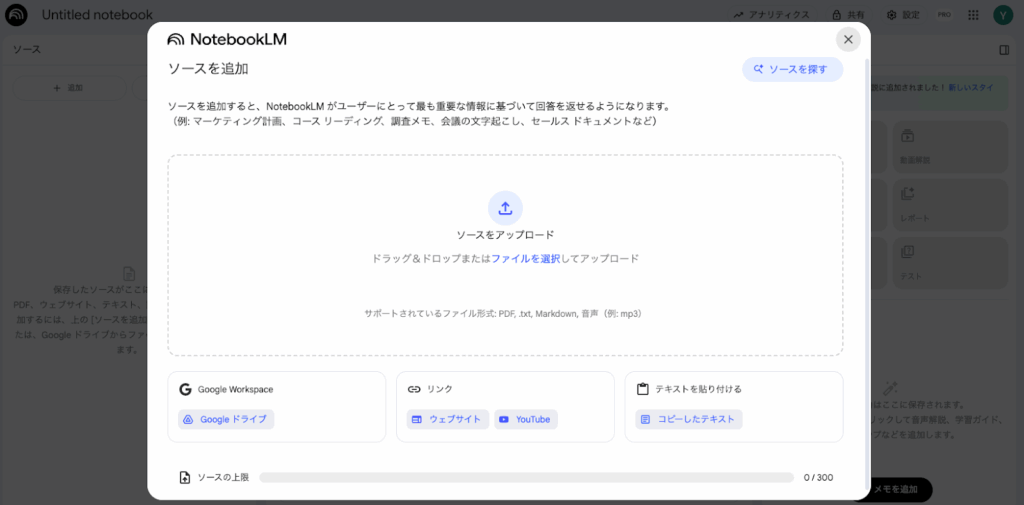Viewport: 1024px width, 505px height.
Task: Click the NotebookLM logo in dialog
Action: click(227, 39)
